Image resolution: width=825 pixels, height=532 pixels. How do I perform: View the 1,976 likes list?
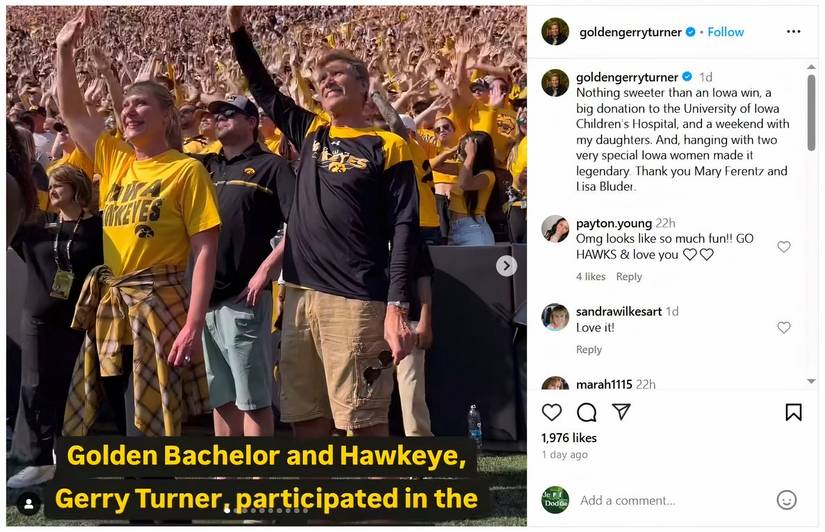(x=569, y=438)
